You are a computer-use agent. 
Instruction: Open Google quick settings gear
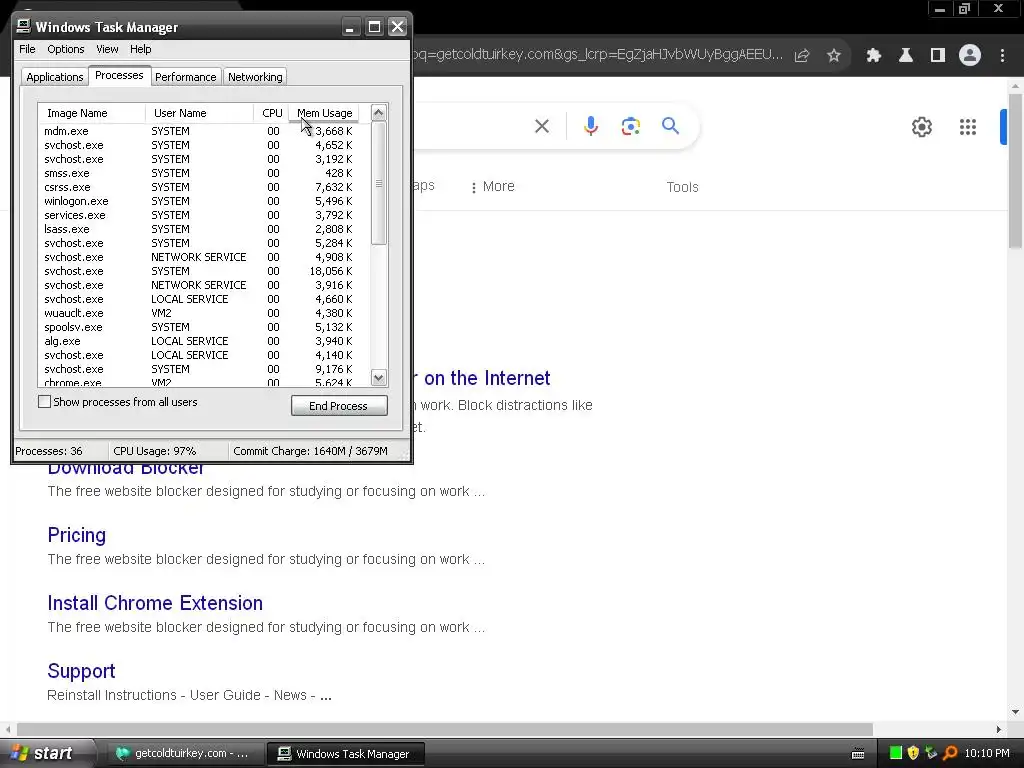click(x=921, y=127)
